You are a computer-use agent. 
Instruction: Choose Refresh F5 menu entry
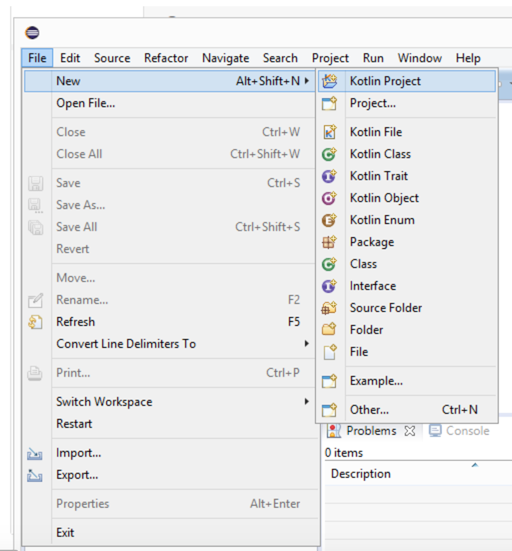click(169, 322)
